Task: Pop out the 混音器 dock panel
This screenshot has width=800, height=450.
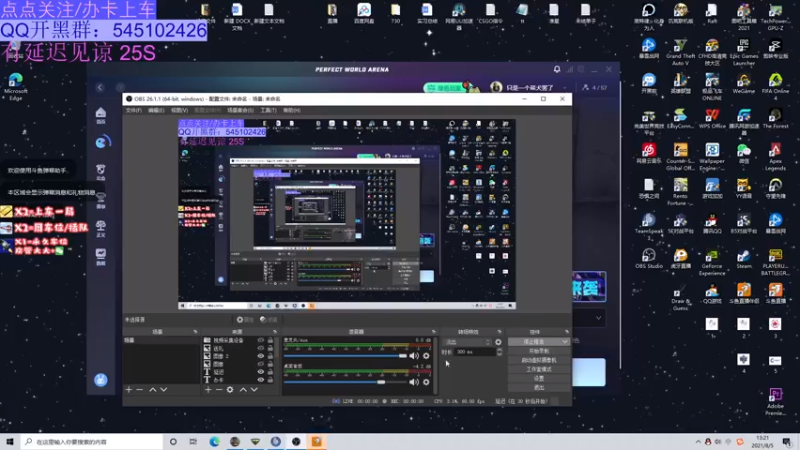Action: (434, 332)
